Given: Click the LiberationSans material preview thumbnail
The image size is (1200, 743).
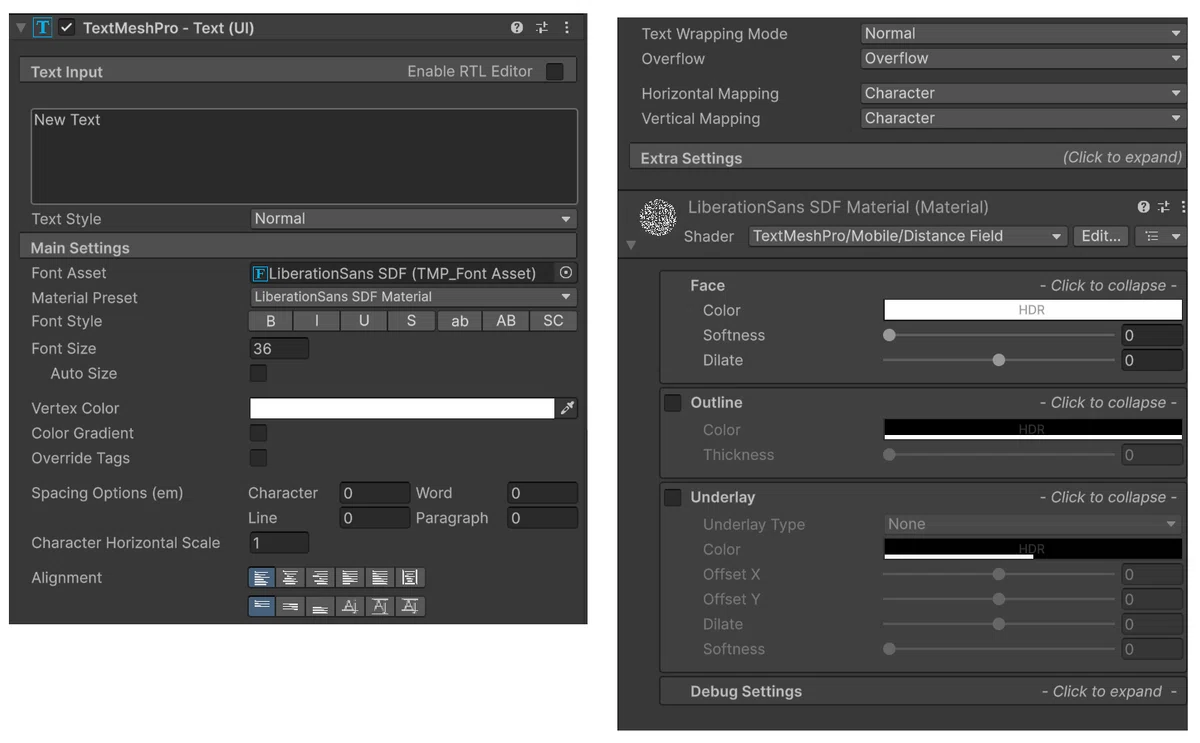Looking at the screenshot, I should click(658, 218).
